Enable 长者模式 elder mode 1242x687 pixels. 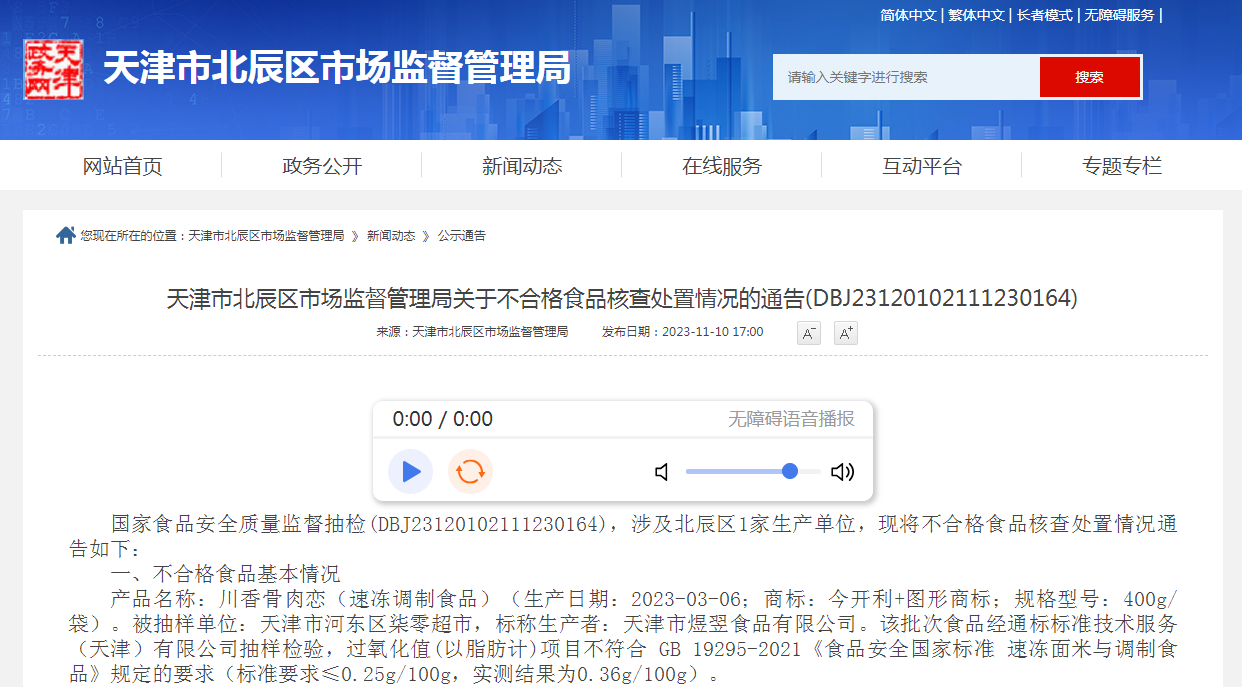[x=1045, y=15]
